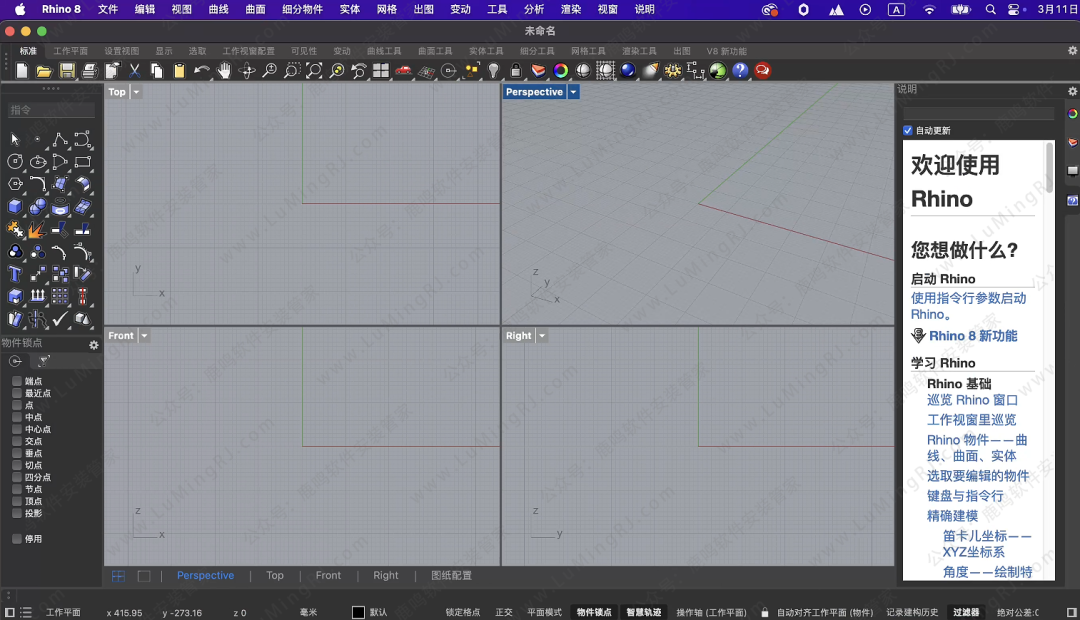The image size is (1080, 620).
Task: Open the Rhino 8 新功能 link
Action: [x=972, y=336]
